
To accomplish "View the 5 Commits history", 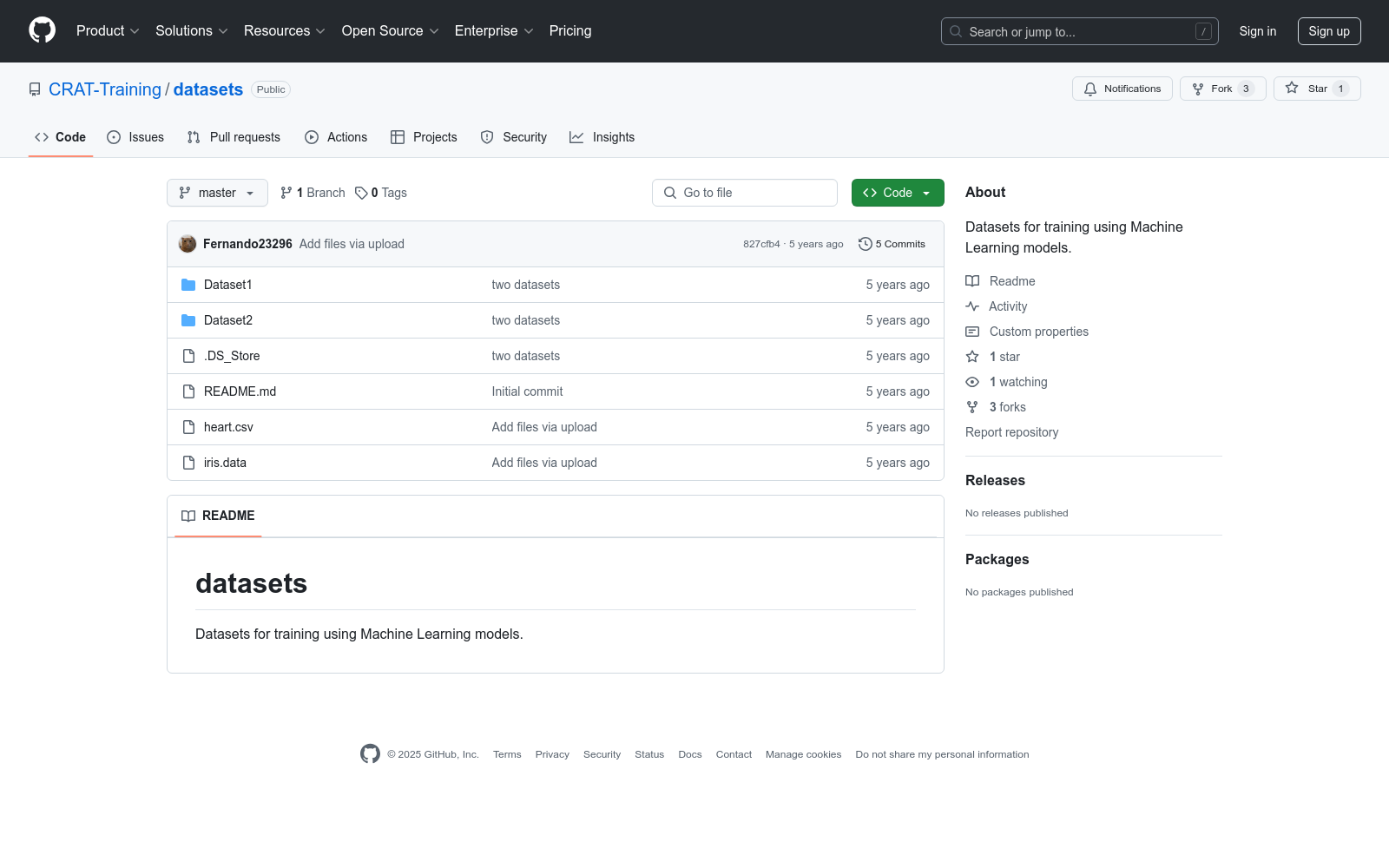I will (x=892, y=244).
